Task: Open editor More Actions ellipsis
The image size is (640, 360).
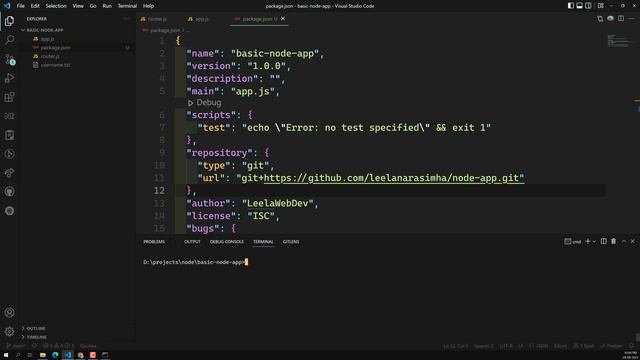Action: pyautogui.click(x=631, y=19)
